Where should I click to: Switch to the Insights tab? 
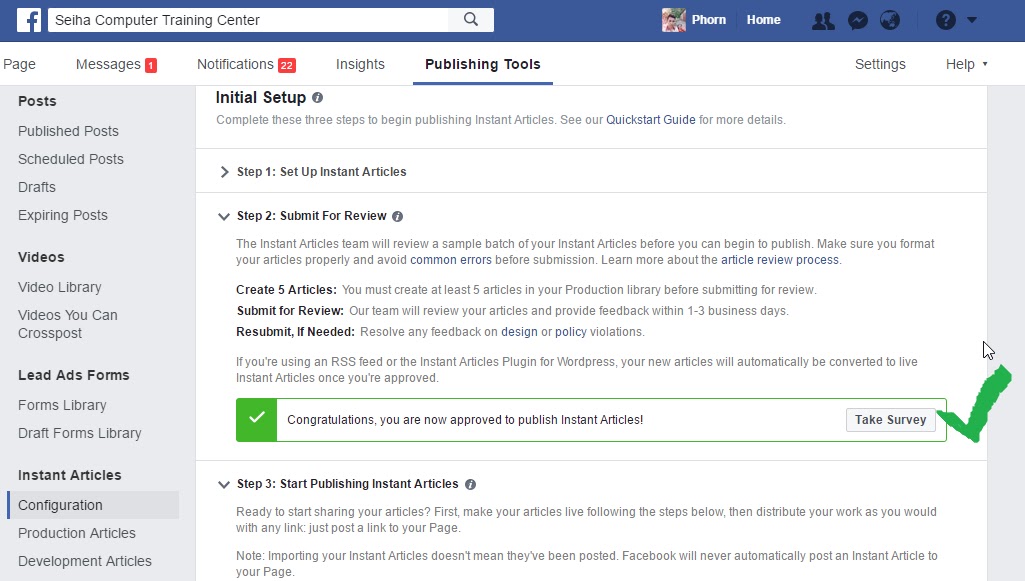pos(360,64)
